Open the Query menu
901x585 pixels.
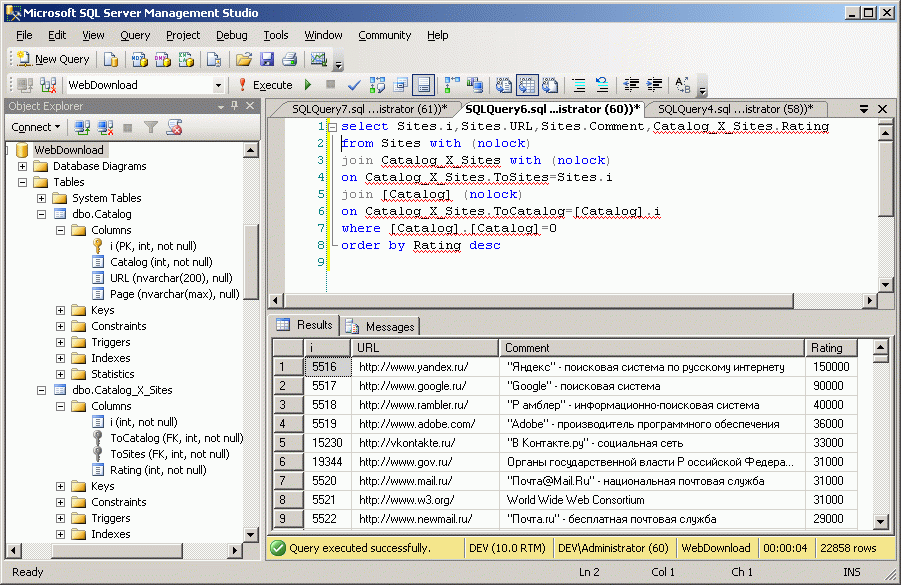[135, 35]
